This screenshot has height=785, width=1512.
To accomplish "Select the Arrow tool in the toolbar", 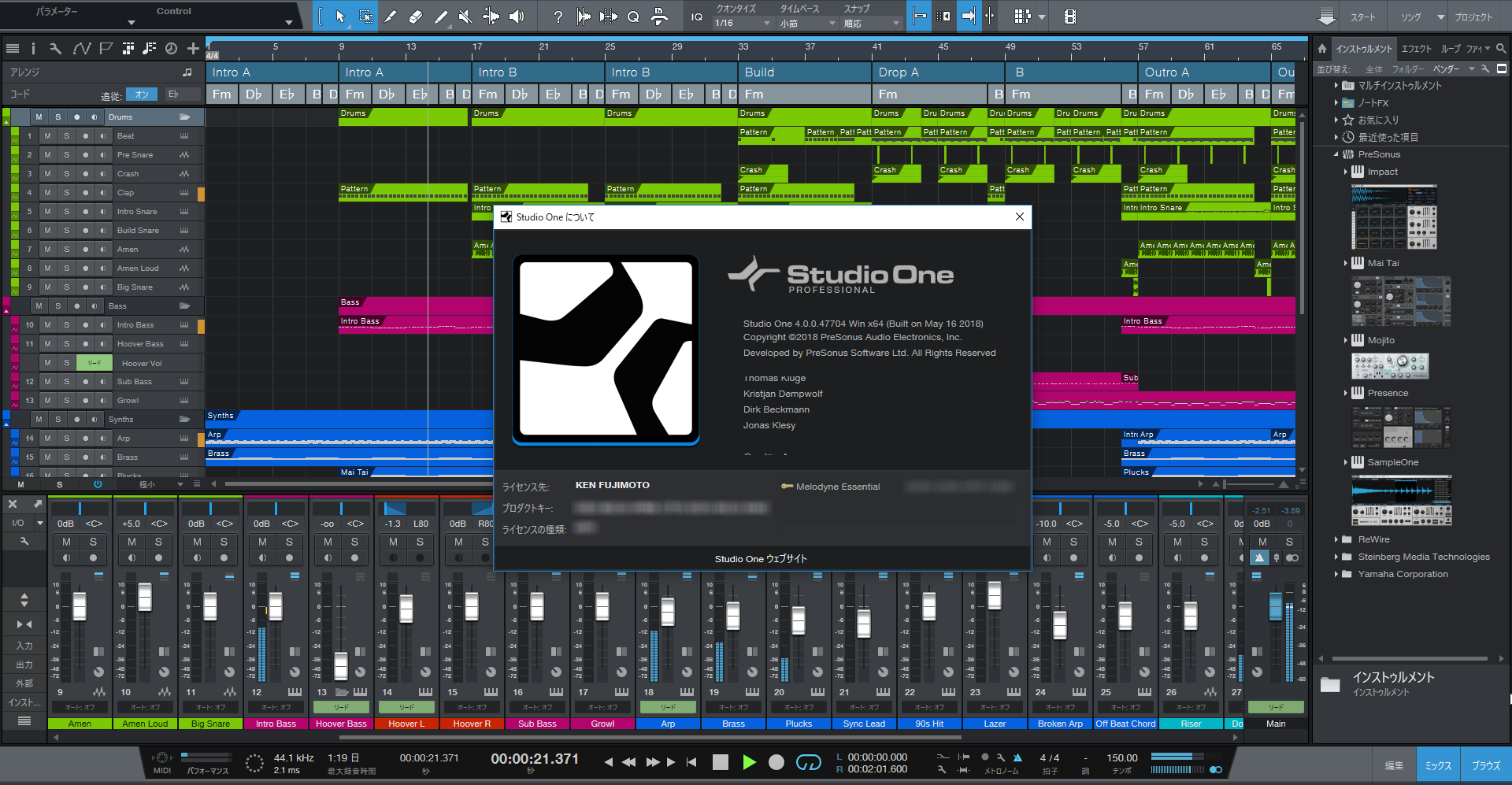I will 340,17.
